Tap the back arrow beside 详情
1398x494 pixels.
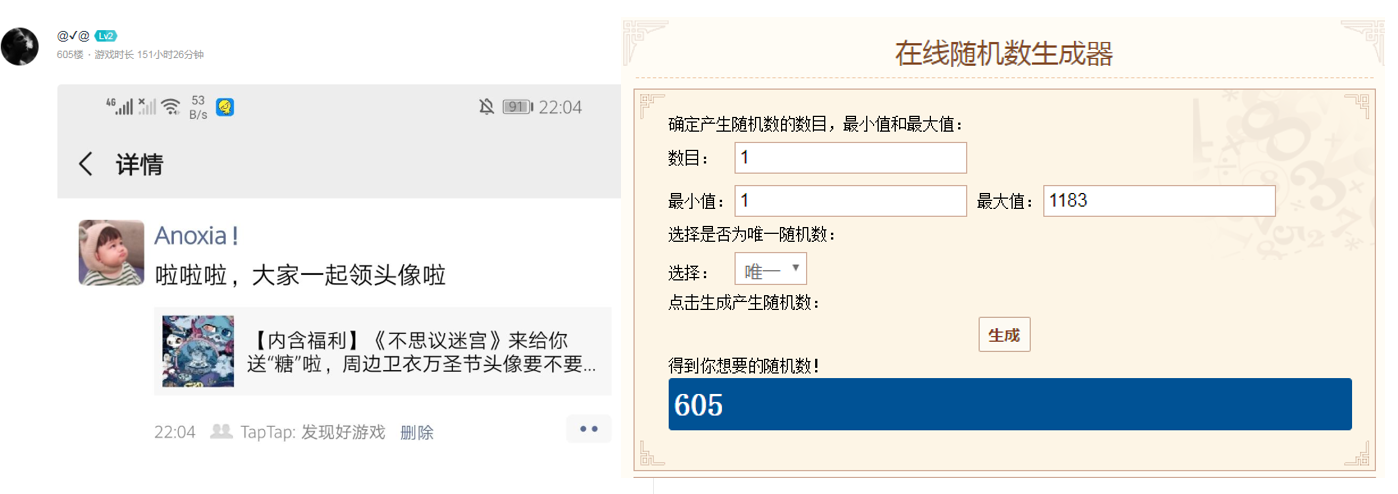[x=86, y=164]
